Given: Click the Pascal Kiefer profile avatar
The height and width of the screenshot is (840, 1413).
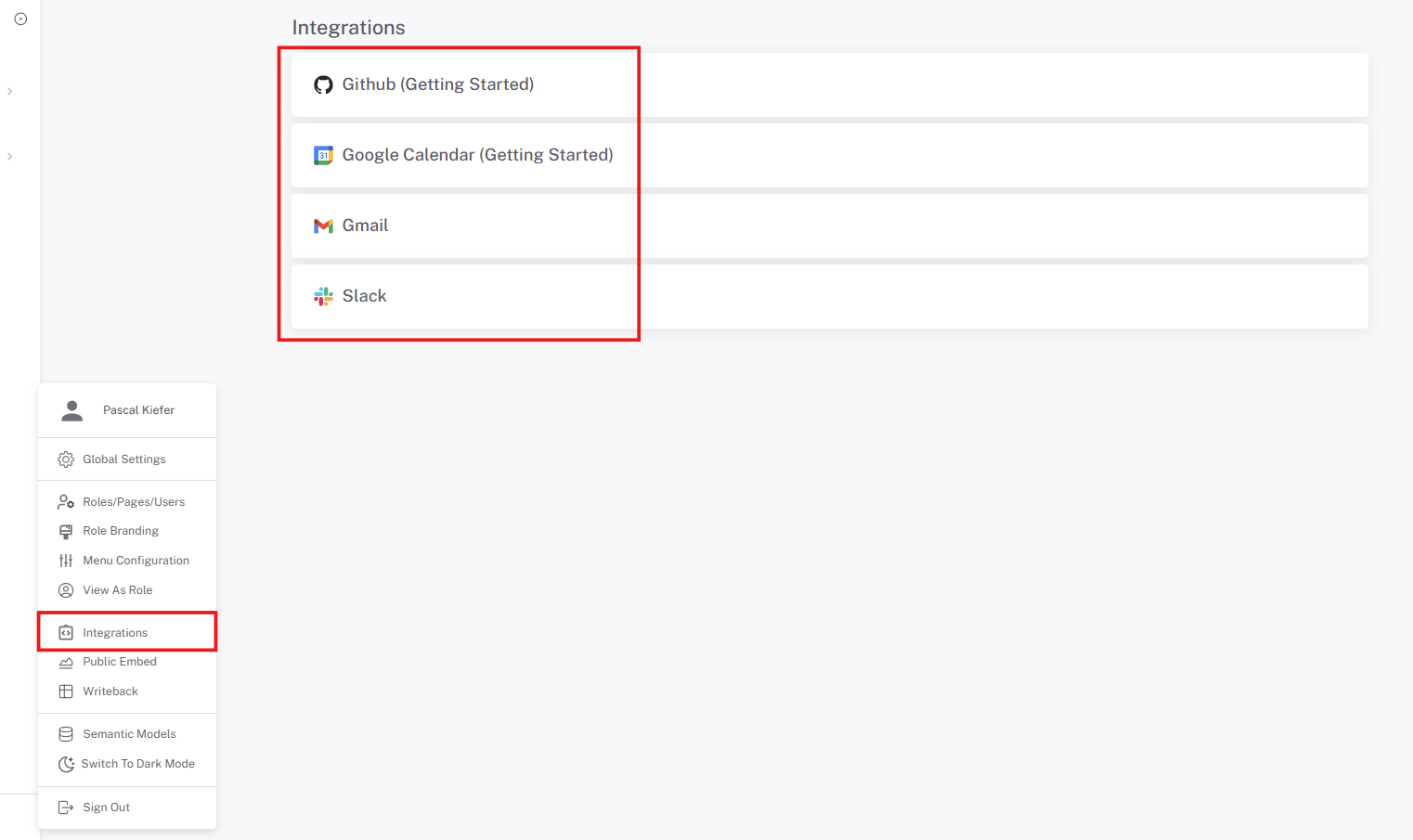Looking at the screenshot, I should 71,409.
